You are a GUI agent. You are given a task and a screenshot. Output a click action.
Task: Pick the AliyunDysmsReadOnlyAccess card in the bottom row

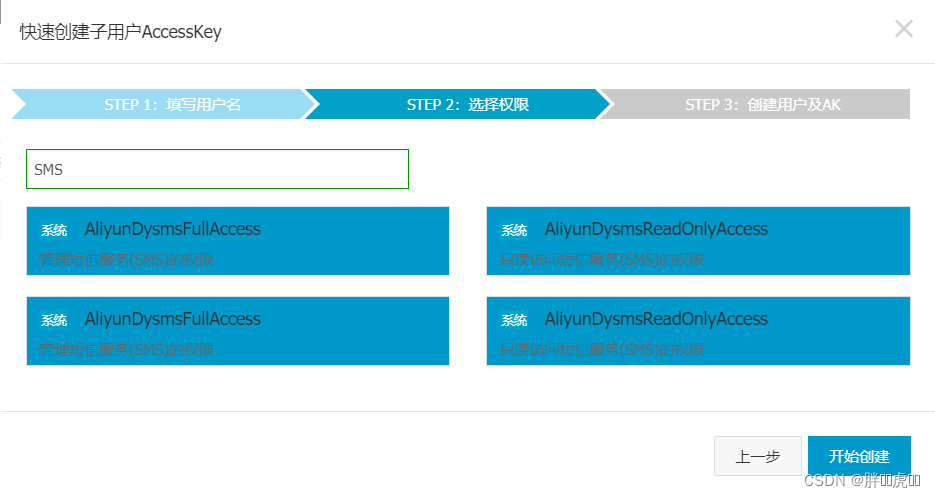tap(698, 331)
